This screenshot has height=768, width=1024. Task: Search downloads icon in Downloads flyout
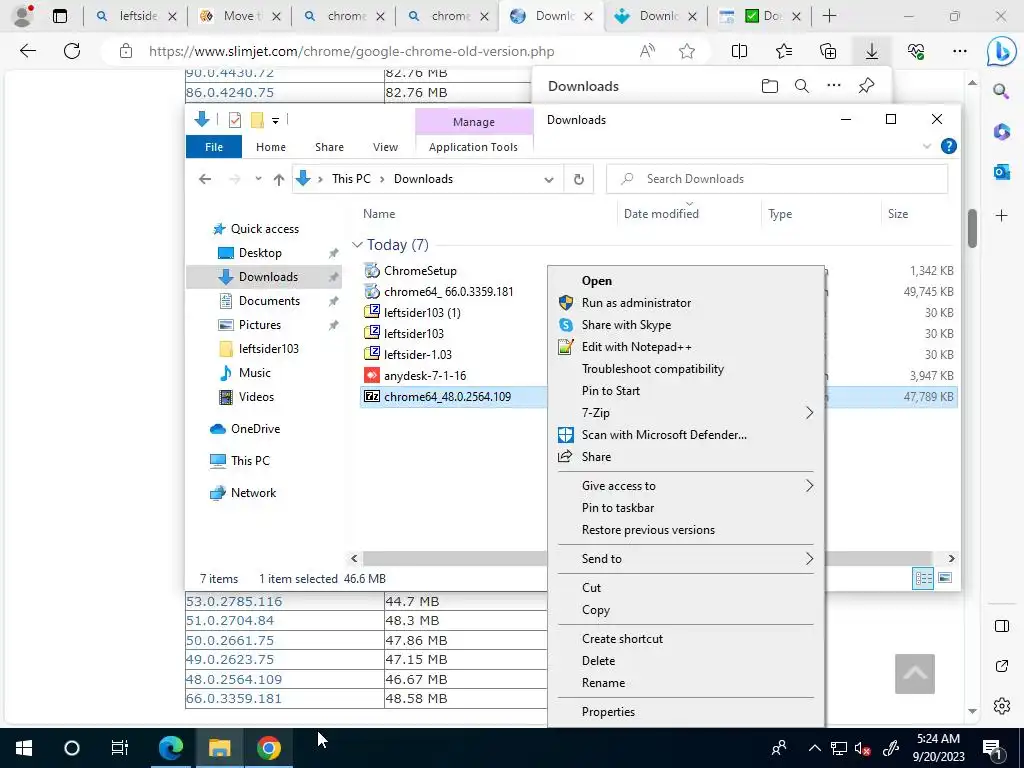pyautogui.click(x=802, y=86)
